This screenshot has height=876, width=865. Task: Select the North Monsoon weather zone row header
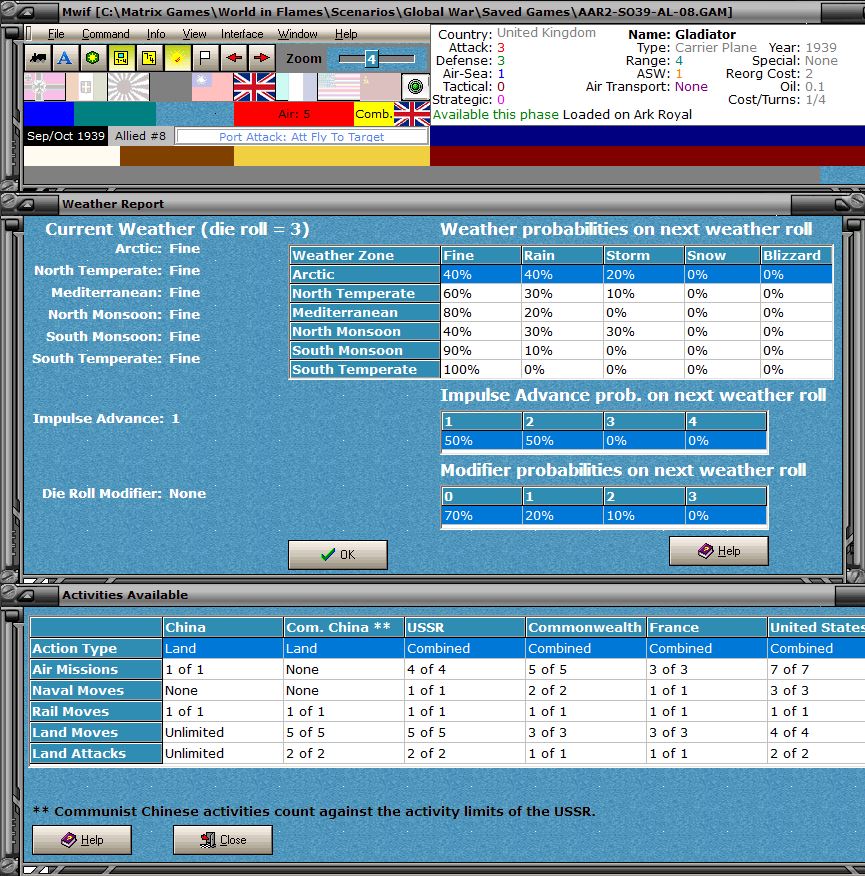pyautogui.click(x=365, y=331)
